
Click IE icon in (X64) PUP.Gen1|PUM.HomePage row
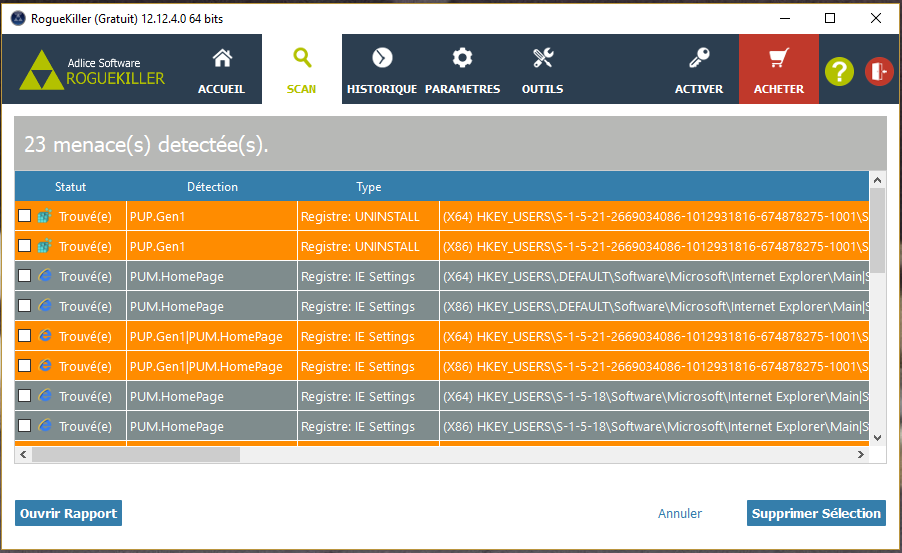click(45, 335)
